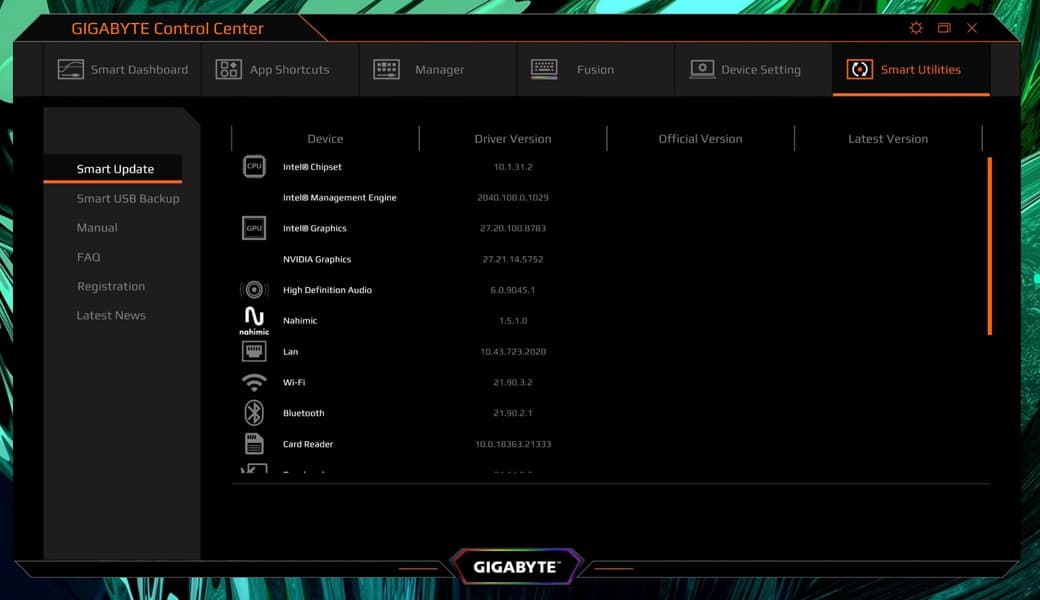The width and height of the screenshot is (1040, 600).
Task: Click the Device Setting laptop icon
Action: coord(702,69)
